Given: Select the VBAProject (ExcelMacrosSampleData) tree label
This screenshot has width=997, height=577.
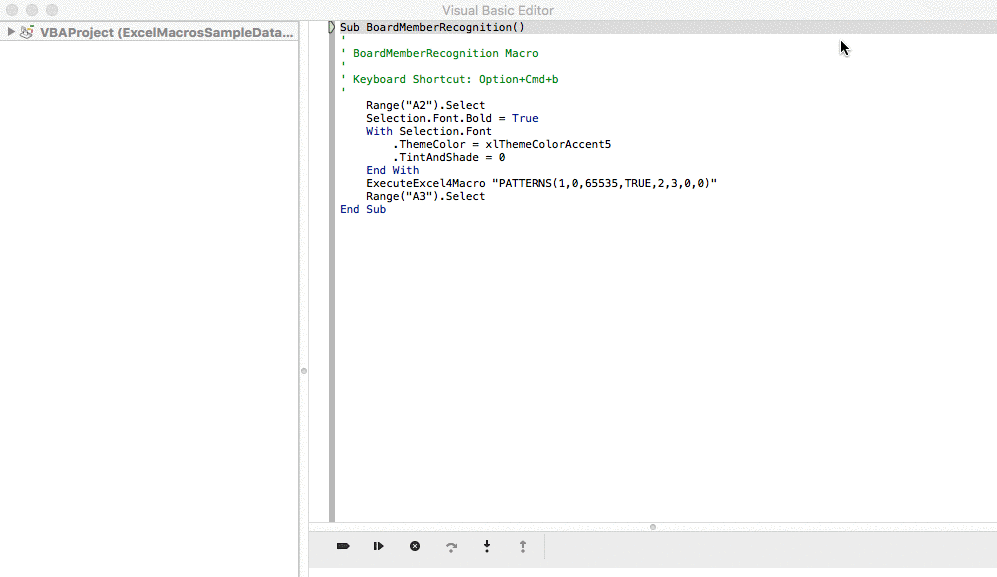Looking at the screenshot, I should click(x=166, y=32).
